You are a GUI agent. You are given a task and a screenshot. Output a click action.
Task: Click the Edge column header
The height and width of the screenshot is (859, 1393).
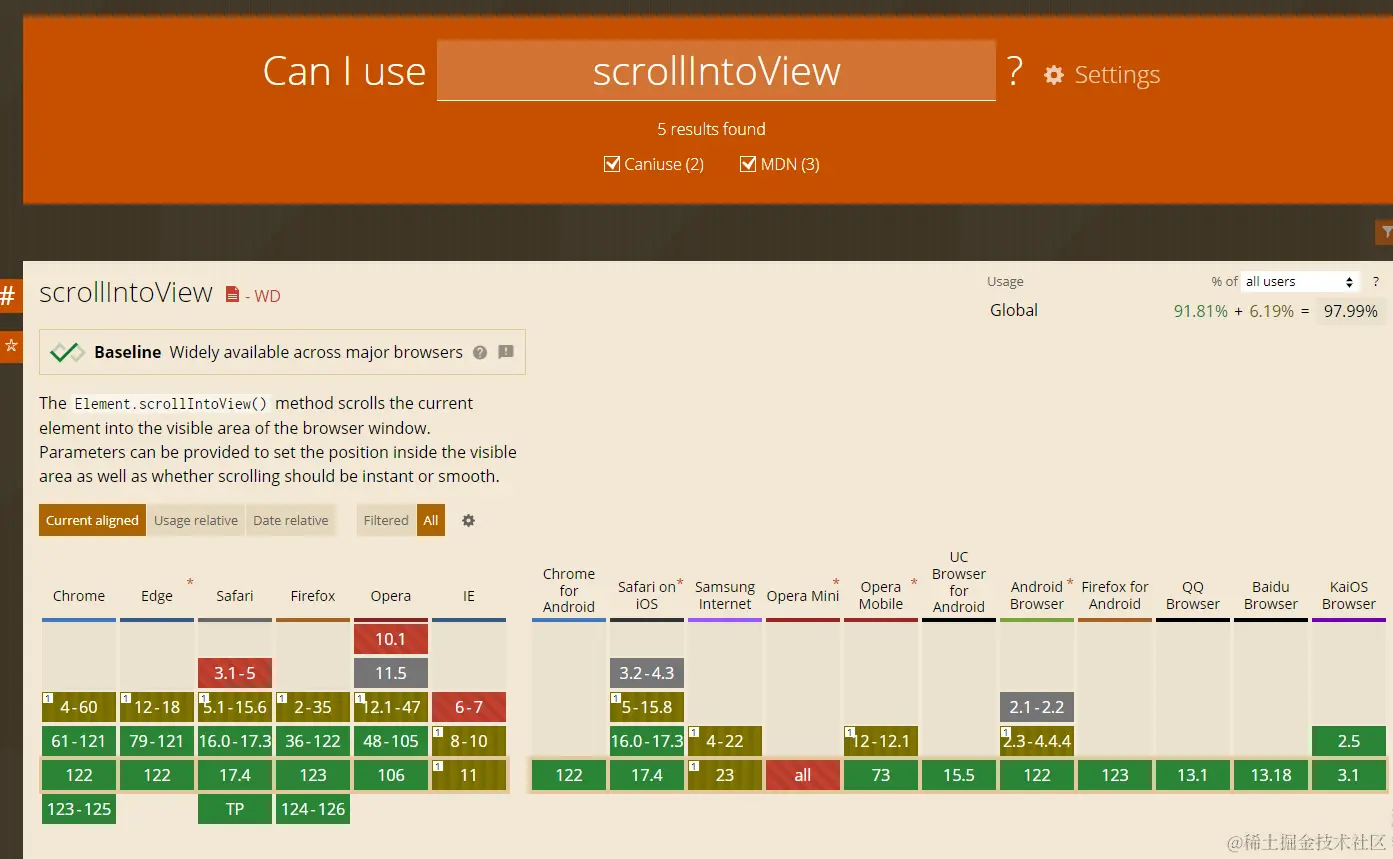click(x=157, y=595)
